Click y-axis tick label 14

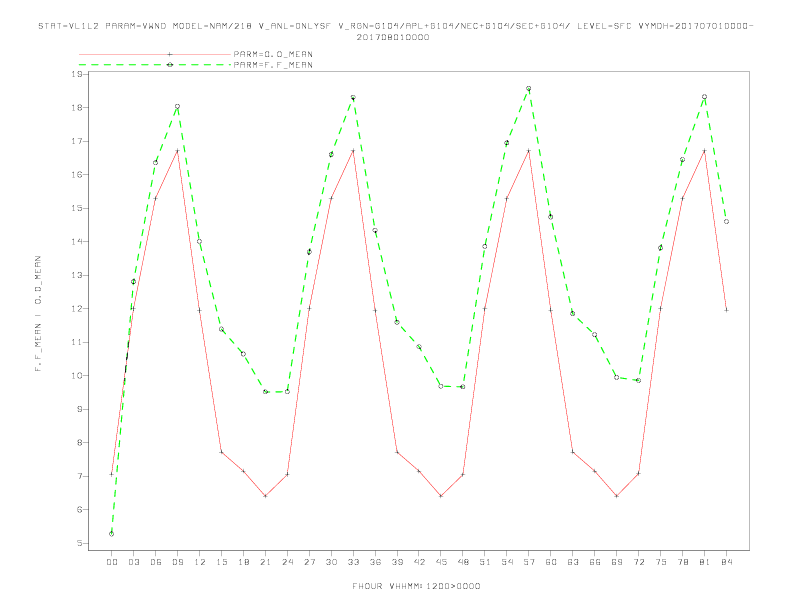pyautogui.click(x=77, y=241)
